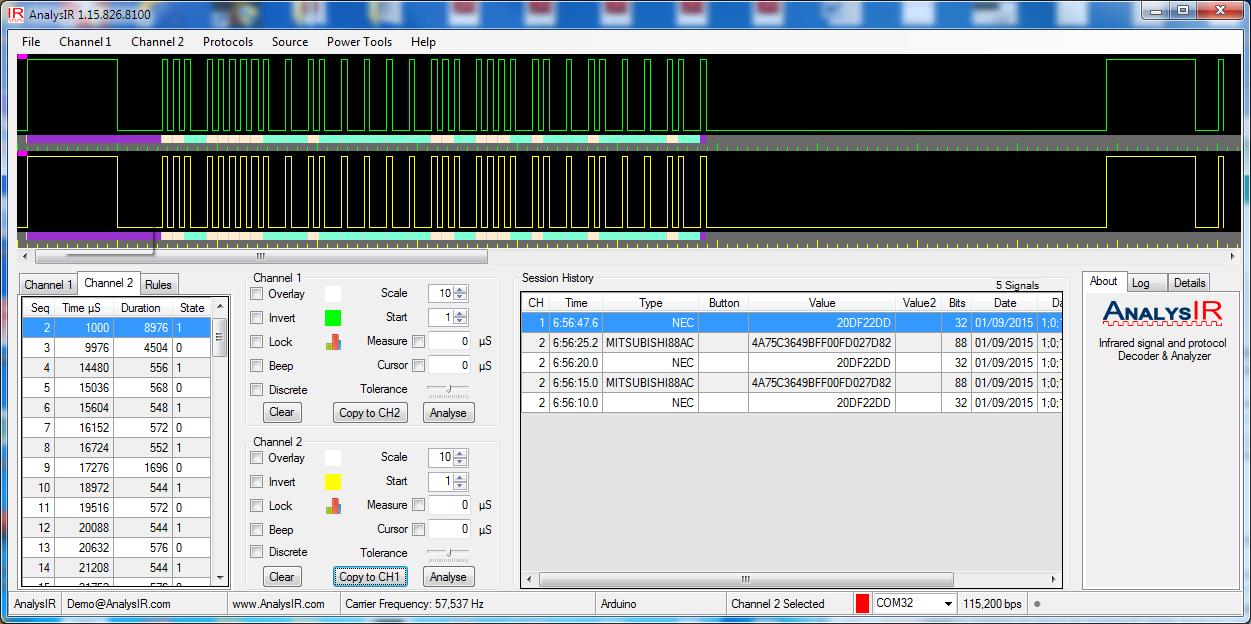Click Channel 1 histogram chart icon
Screen dimensions: 1251x624
333,342
